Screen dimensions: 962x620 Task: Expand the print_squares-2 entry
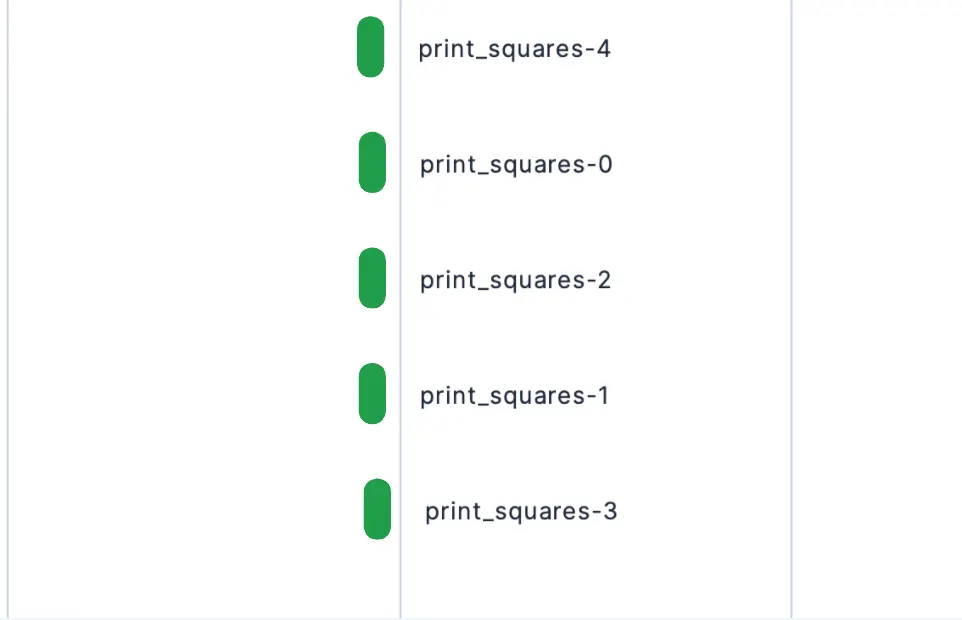click(x=514, y=280)
